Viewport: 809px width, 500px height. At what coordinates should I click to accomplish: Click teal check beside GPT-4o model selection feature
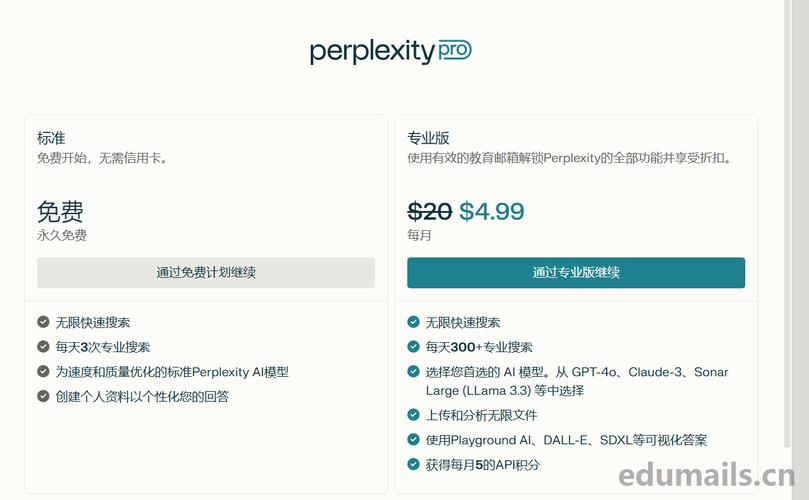pos(413,371)
